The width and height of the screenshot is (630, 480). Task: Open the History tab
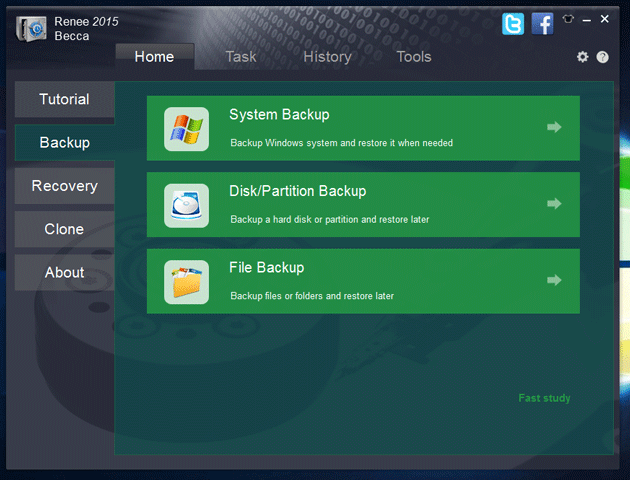327,57
